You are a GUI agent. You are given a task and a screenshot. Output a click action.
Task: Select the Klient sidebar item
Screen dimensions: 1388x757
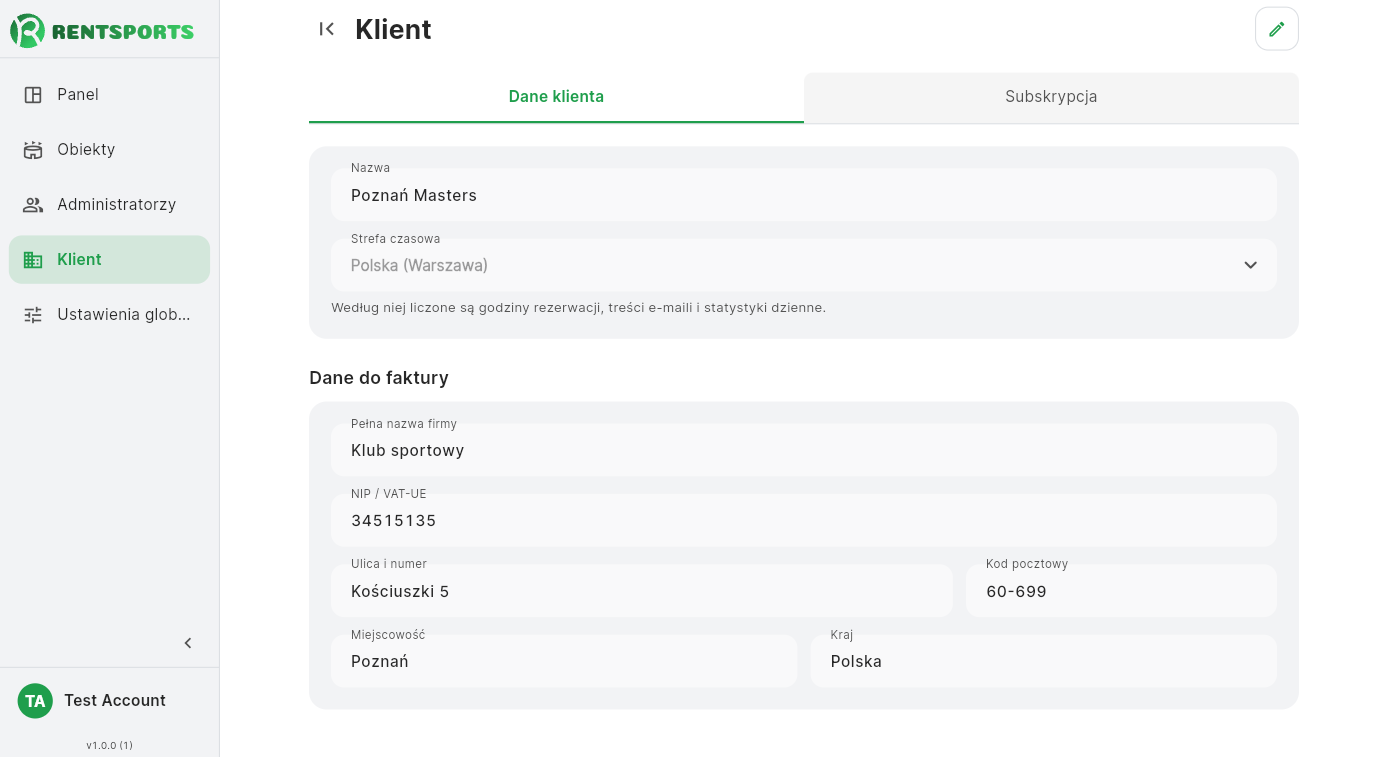[109, 260]
